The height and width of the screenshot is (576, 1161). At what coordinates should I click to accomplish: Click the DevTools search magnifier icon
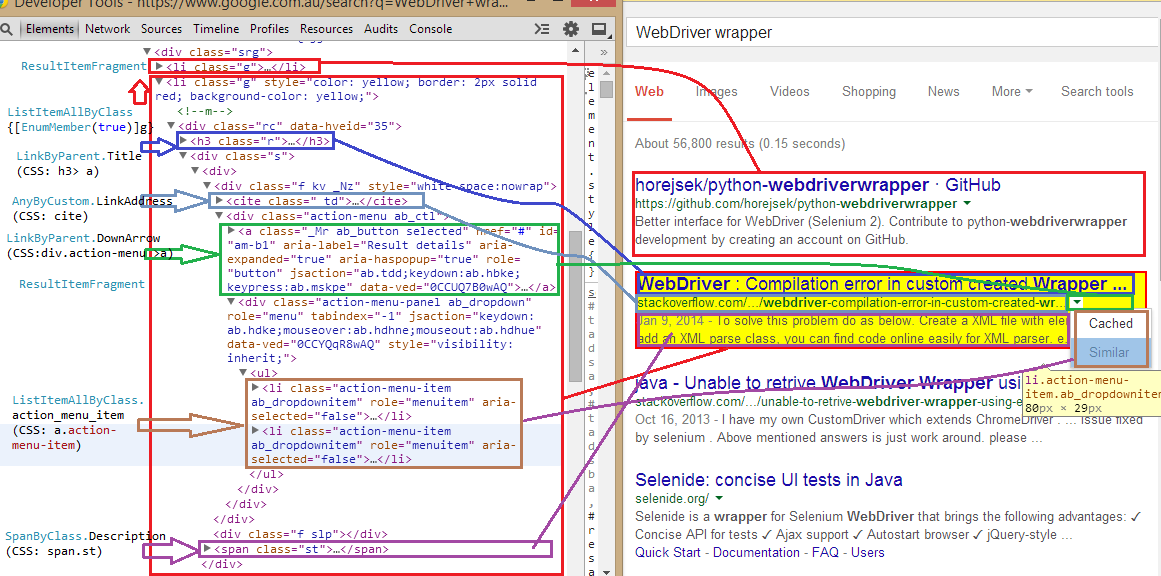click(7, 30)
